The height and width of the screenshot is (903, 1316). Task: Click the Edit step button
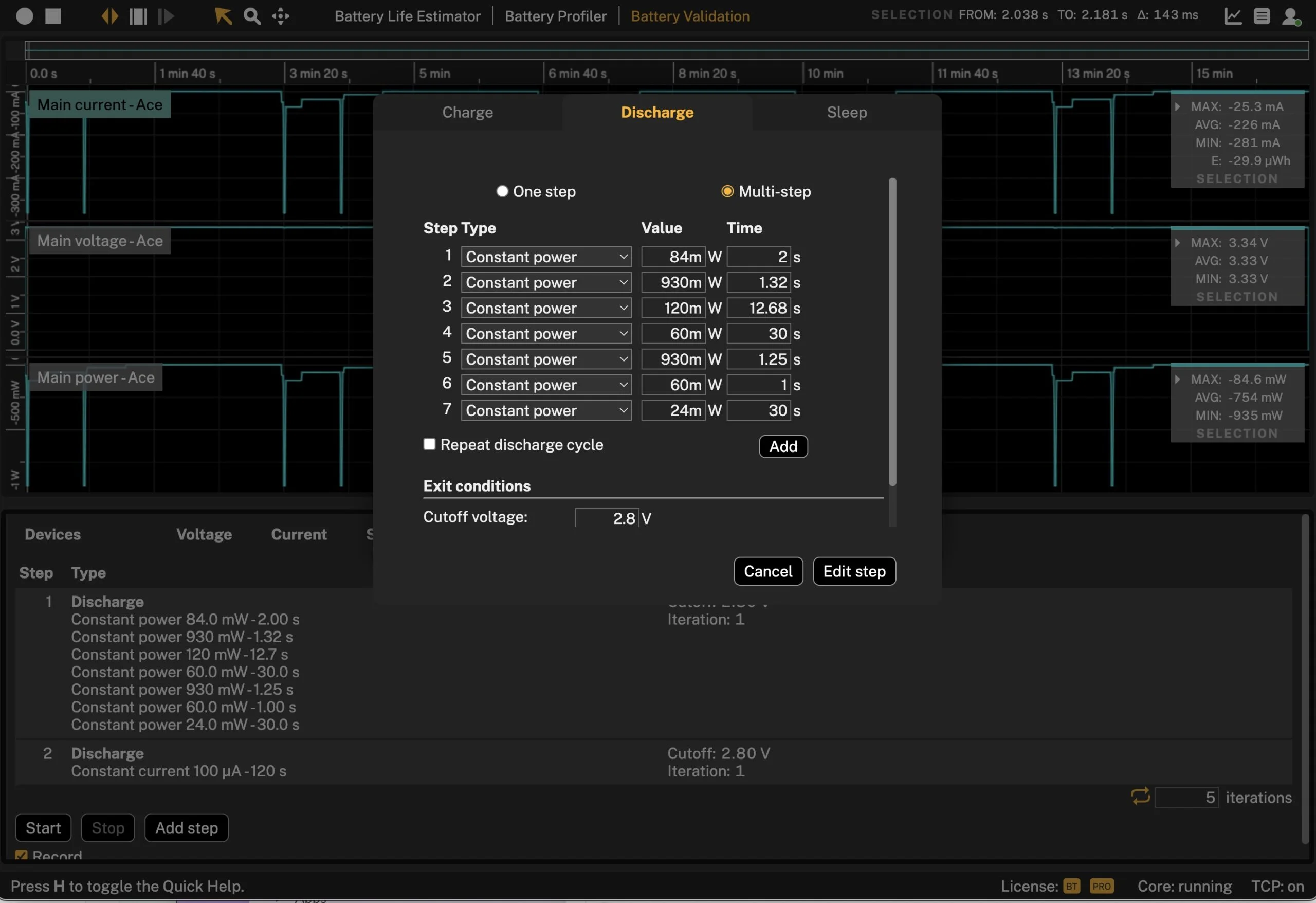click(854, 571)
